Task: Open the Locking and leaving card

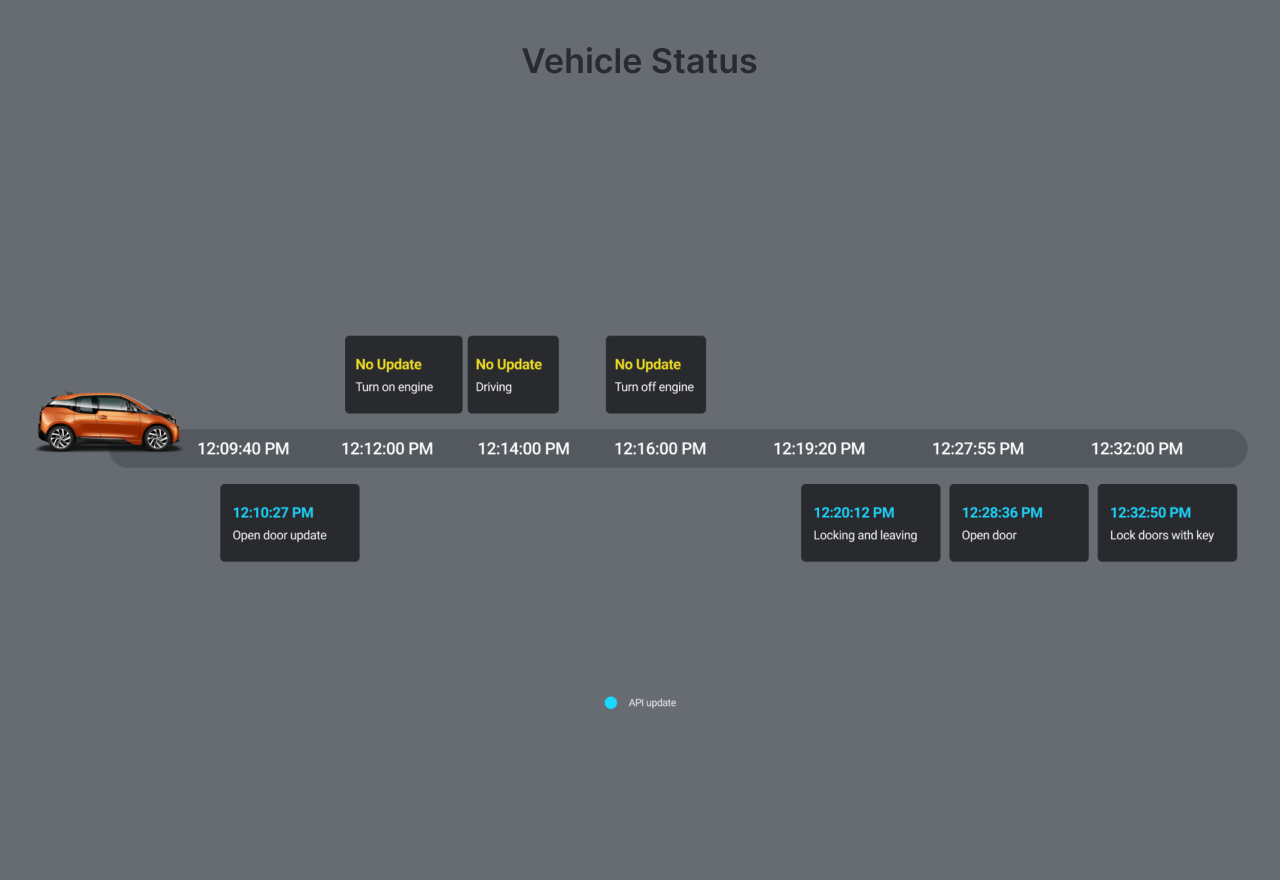Action: 871,523
